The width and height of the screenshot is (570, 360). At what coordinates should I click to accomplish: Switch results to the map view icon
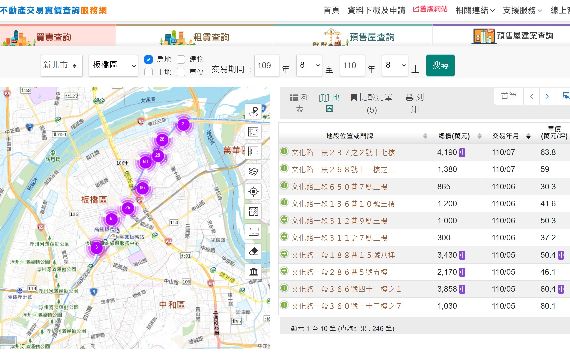coord(329,103)
